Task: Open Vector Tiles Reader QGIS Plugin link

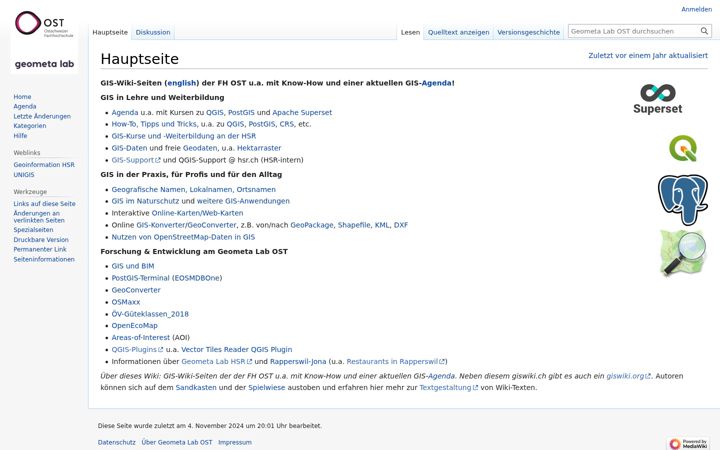Action: (x=236, y=349)
